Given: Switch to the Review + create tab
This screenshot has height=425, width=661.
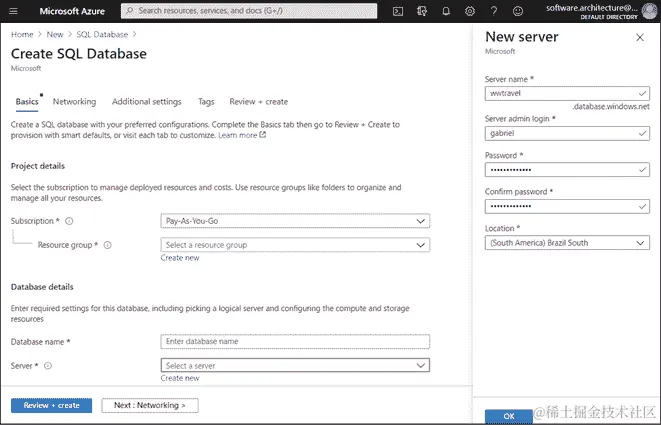Looking at the screenshot, I should coord(258,102).
